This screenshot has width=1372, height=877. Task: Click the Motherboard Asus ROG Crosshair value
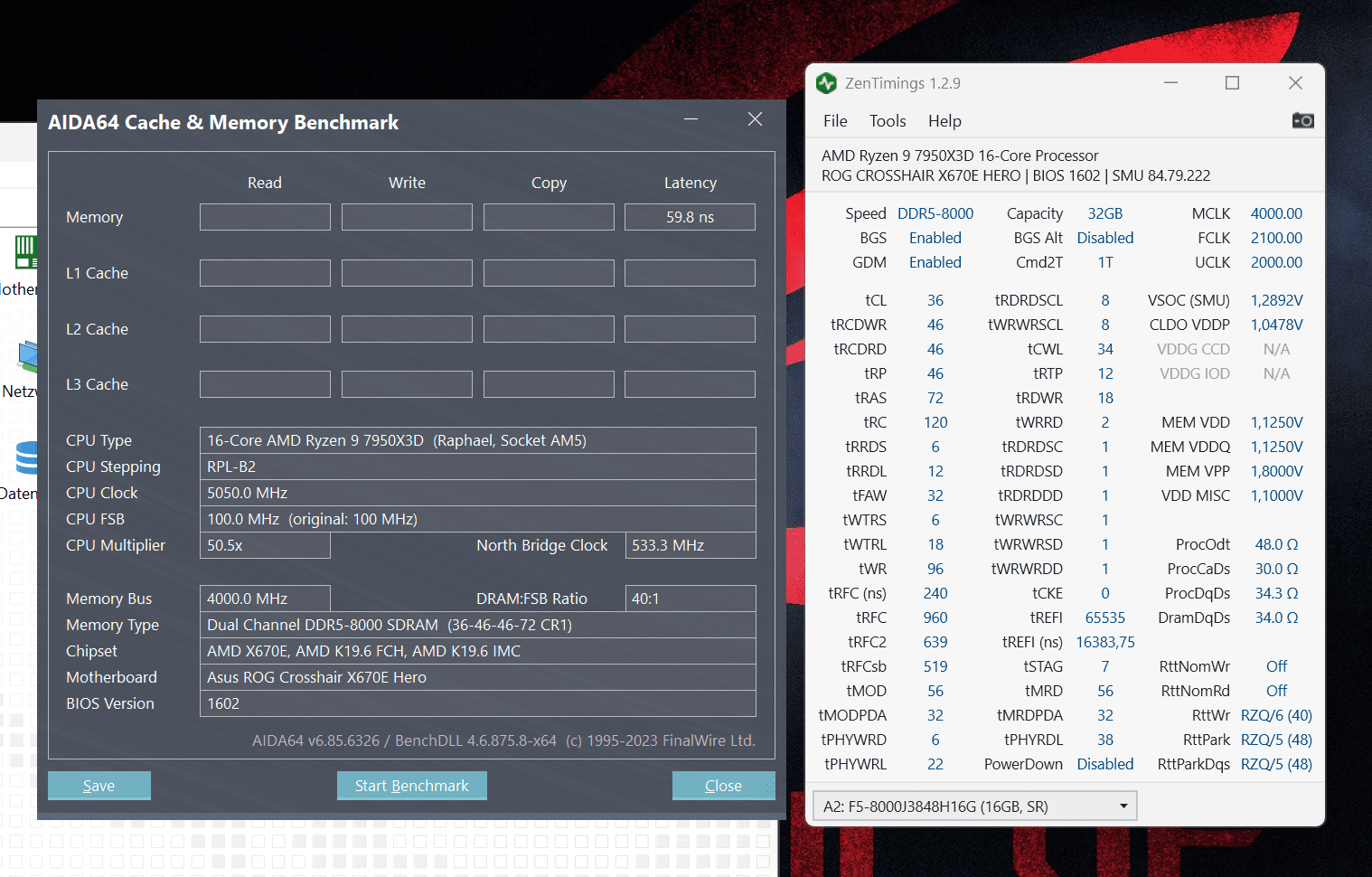click(x=478, y=677)
